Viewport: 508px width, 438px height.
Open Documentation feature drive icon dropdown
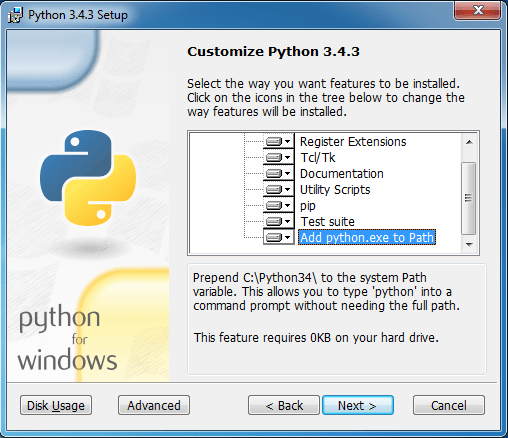278,173
